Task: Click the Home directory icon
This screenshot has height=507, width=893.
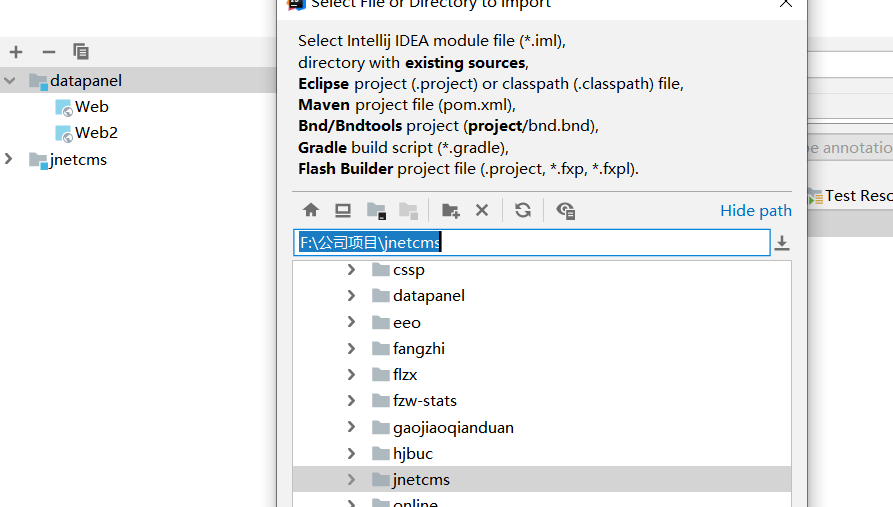Action: coord(311,210)
